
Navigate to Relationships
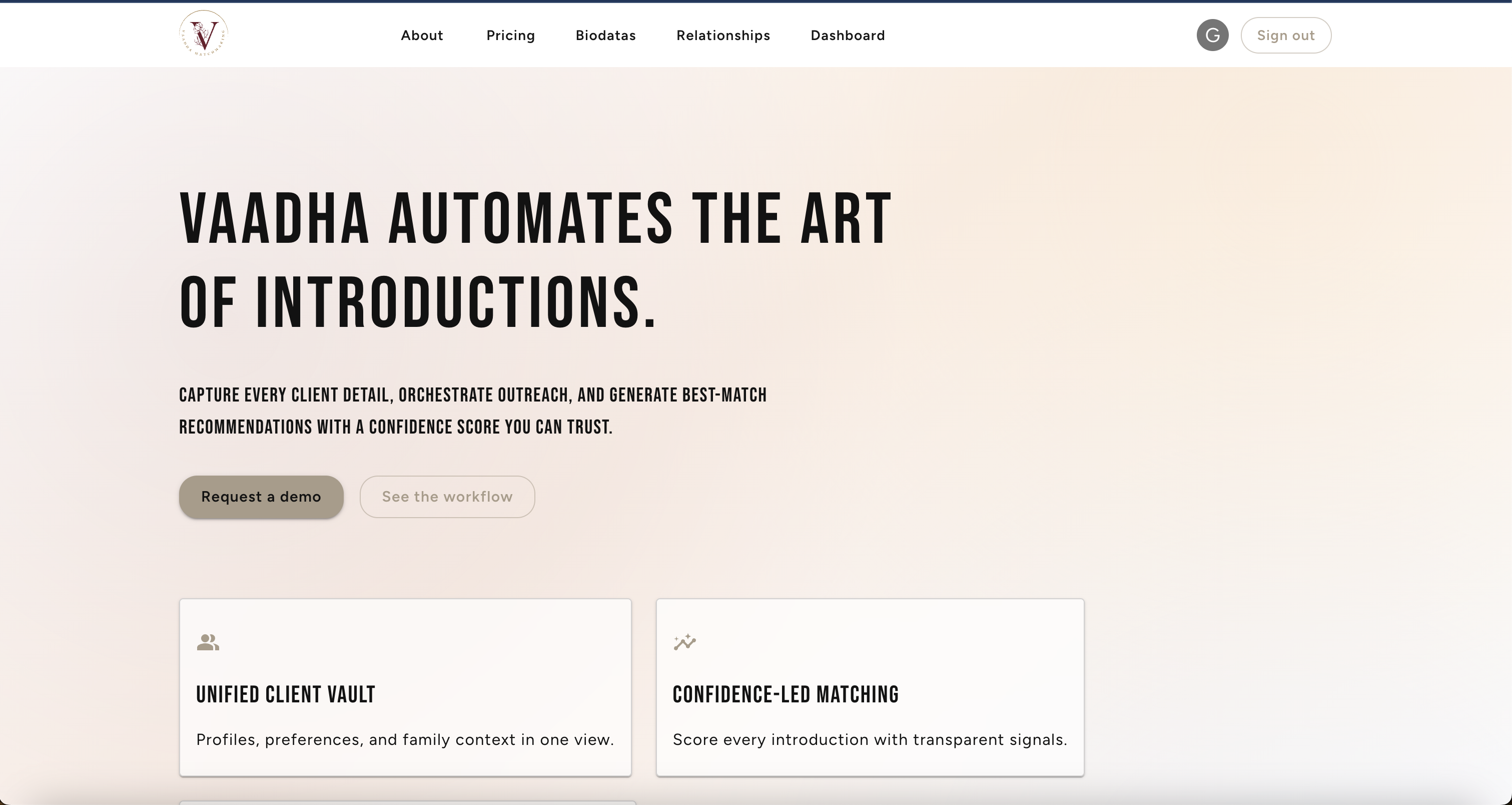(722, 35)
